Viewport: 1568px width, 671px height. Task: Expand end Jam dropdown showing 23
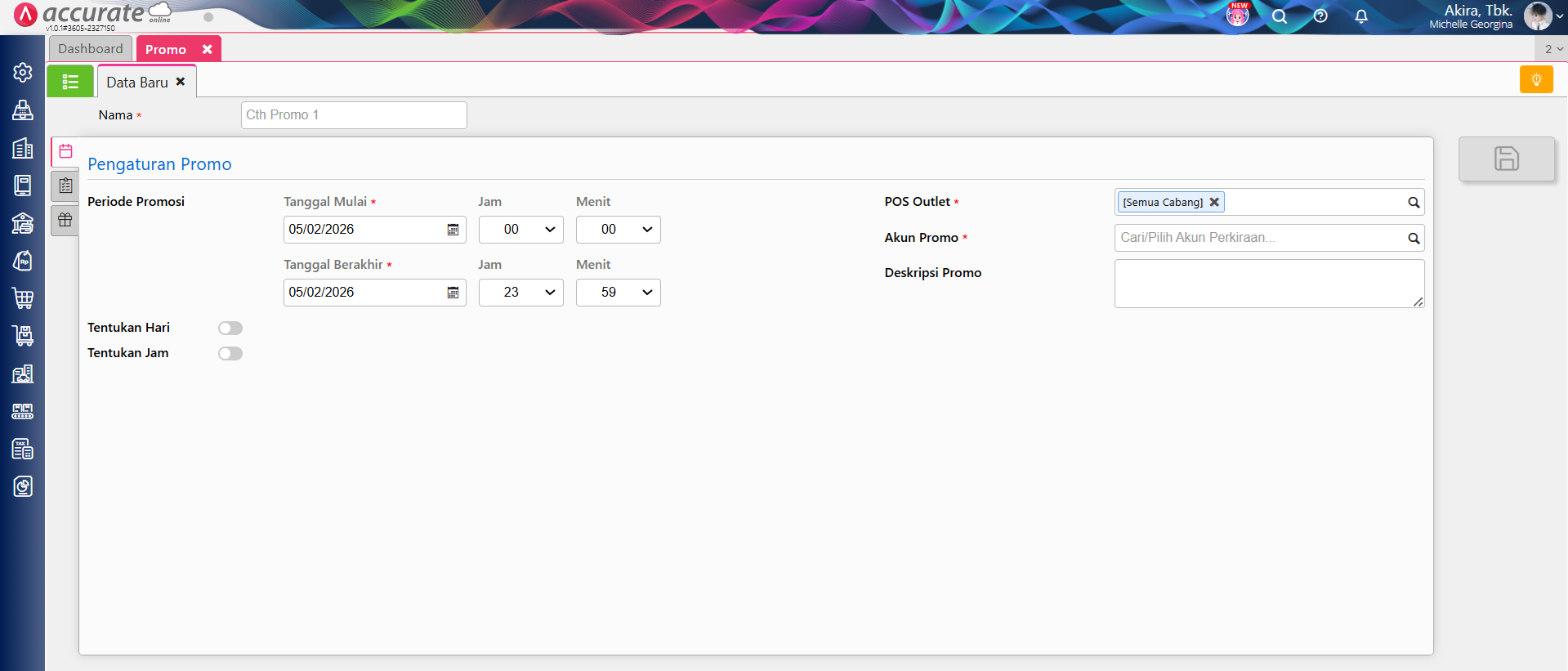(x=521, y=293)
